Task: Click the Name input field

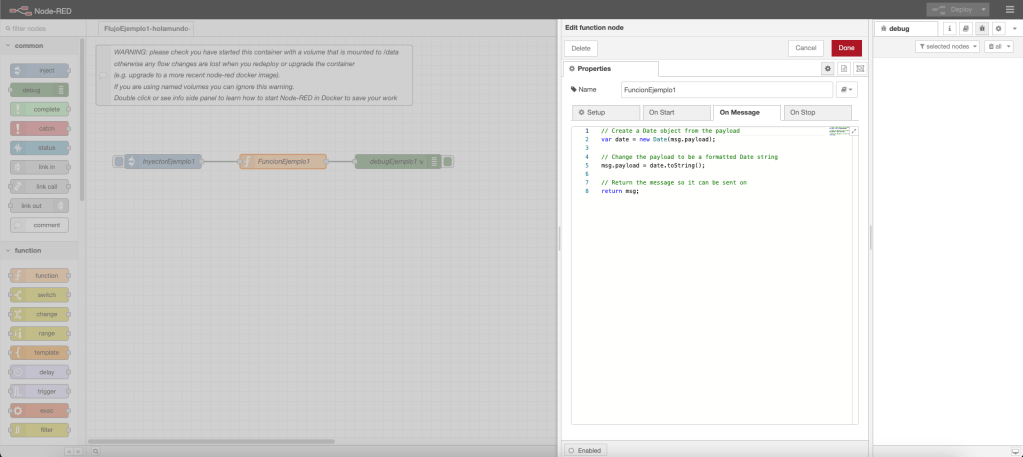Action: (726, 90)
